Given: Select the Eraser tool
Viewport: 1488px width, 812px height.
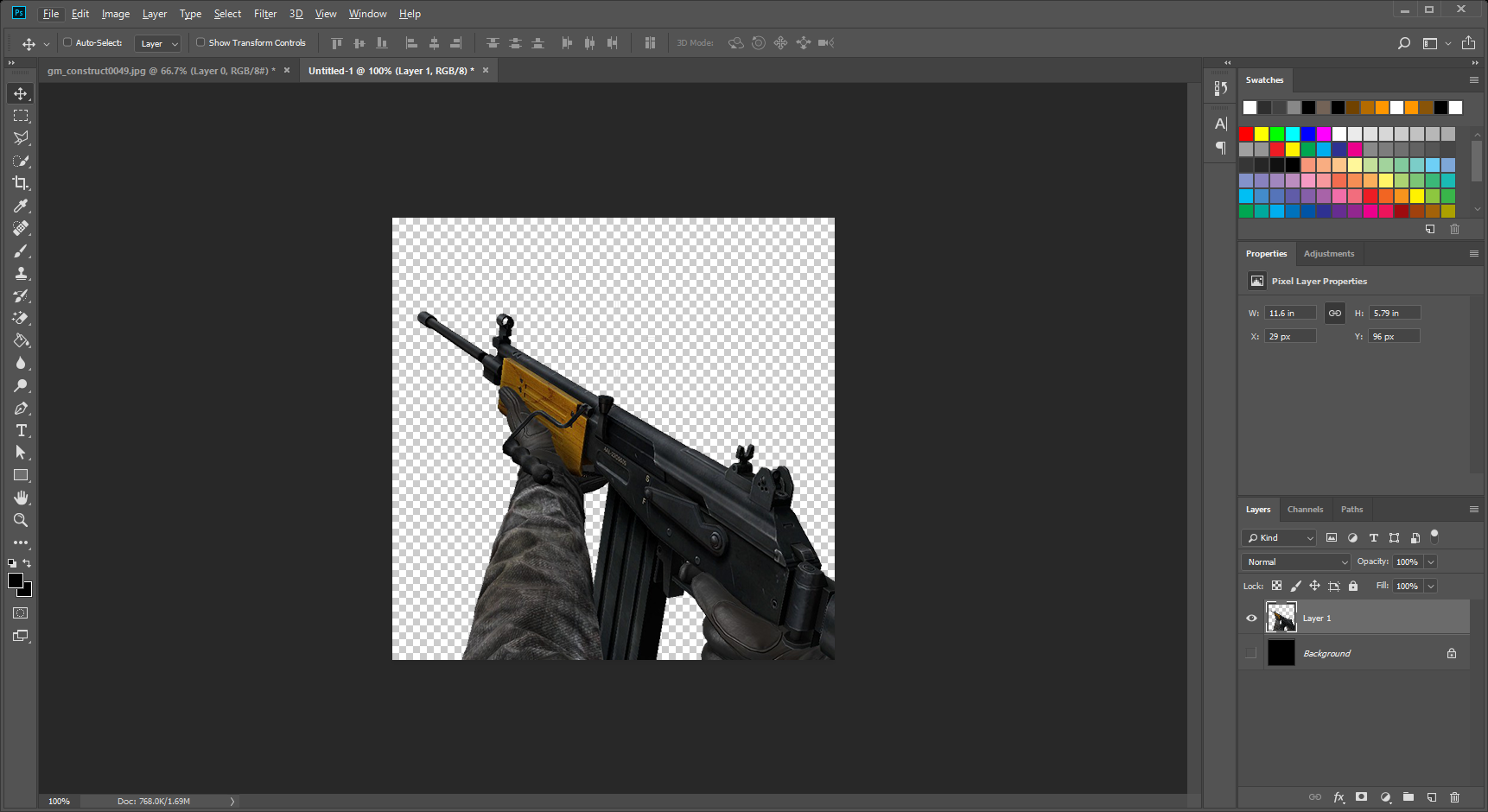Looking at the screenshot, I should (x=21, y=318).
